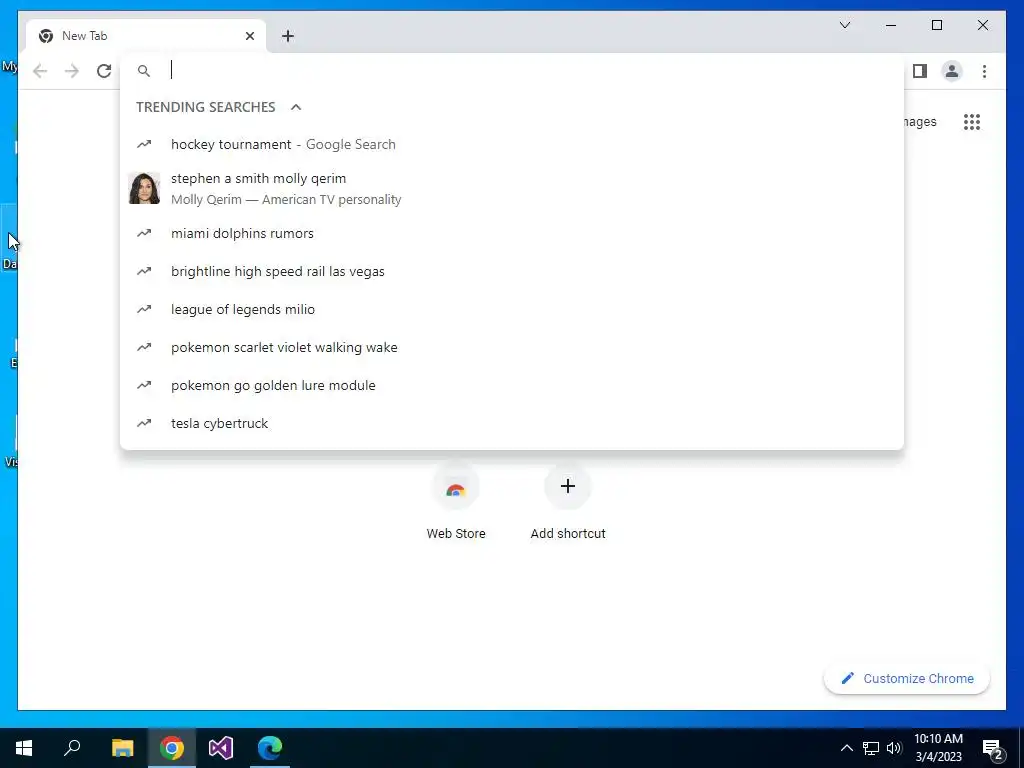Choose 'pokemon scarlet violet walking wake' suggestion
Image resolution: width=1024 pixels, height=768 pixels.
point(512,347)
